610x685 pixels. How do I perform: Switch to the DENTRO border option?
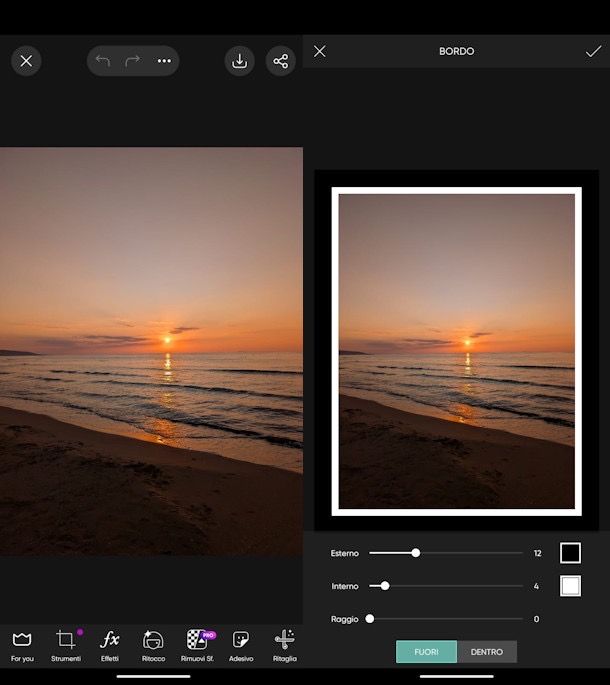click(487, 652)
